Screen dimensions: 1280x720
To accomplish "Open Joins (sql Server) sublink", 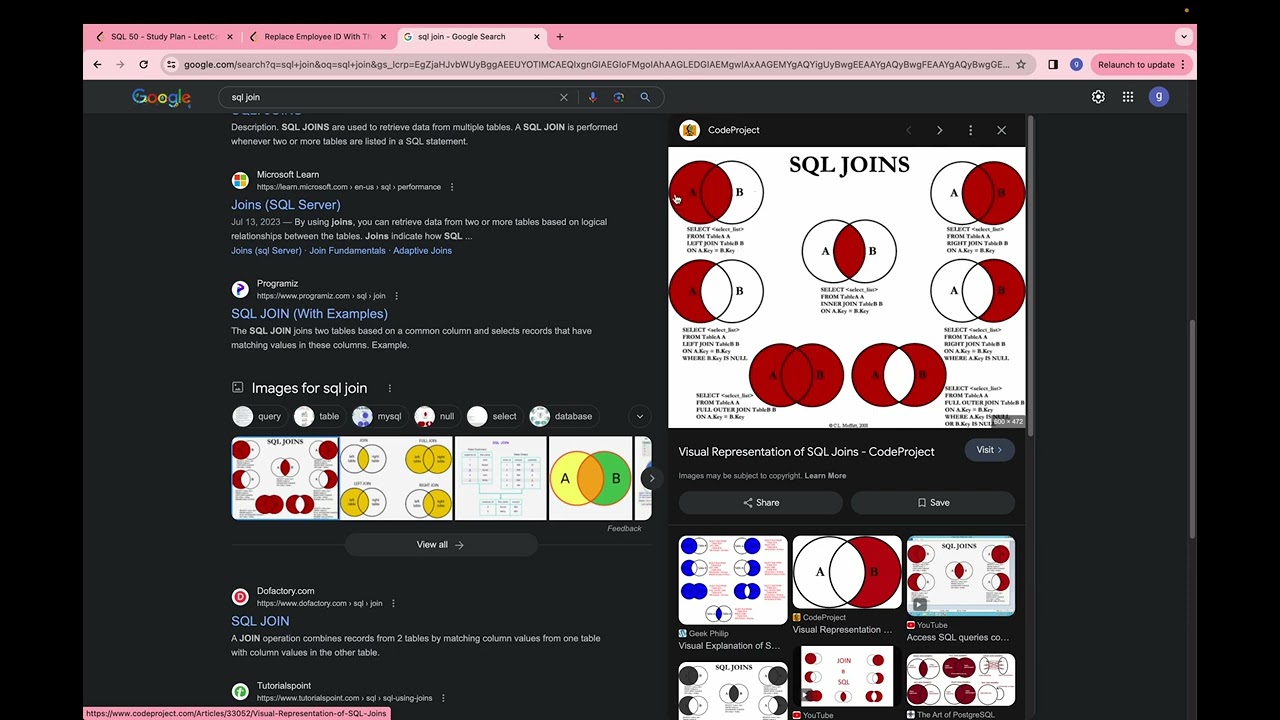I will click(266, 251).
